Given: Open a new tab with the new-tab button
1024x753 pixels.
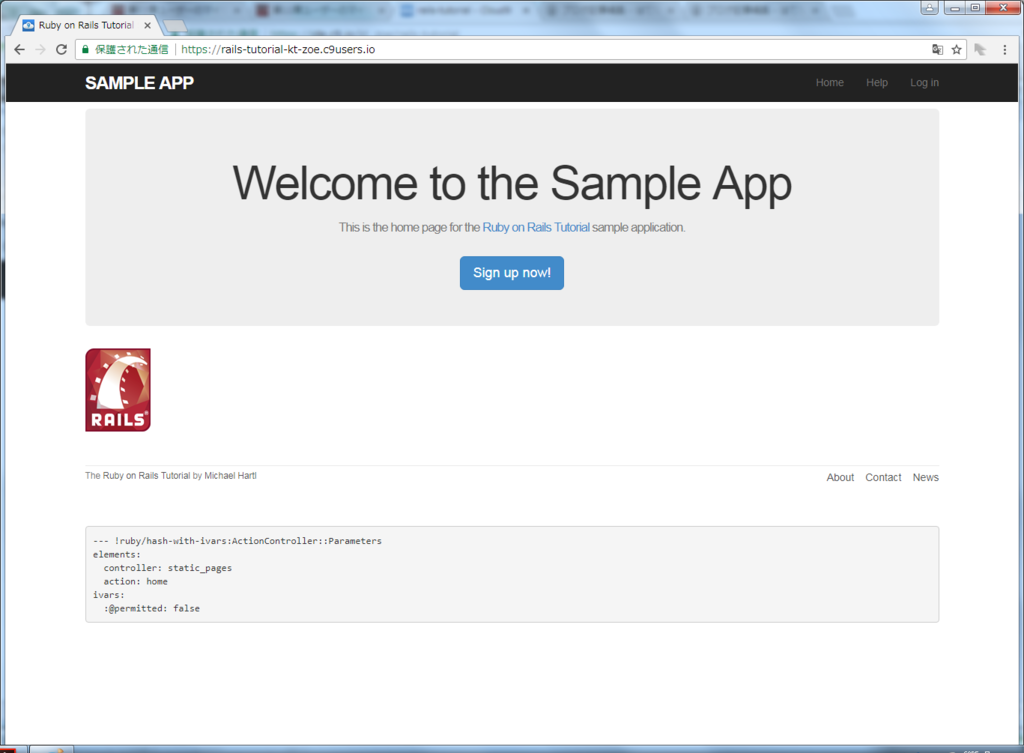Looking at the screenshot, I should pyautogui.click(x=175, y=26).
